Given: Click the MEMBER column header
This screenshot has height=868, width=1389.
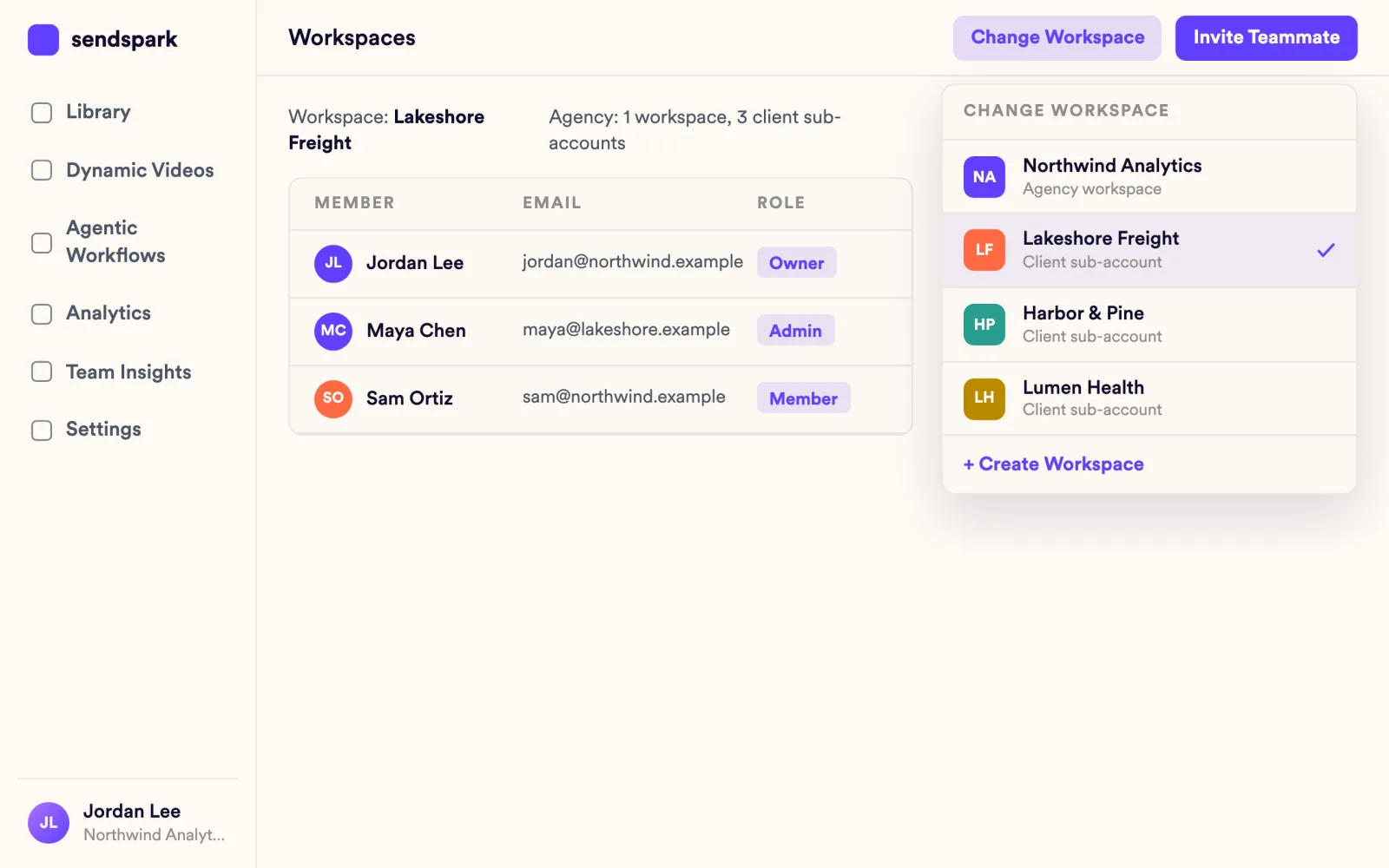Looking at the screenshot, I should (x=354, y=203).
